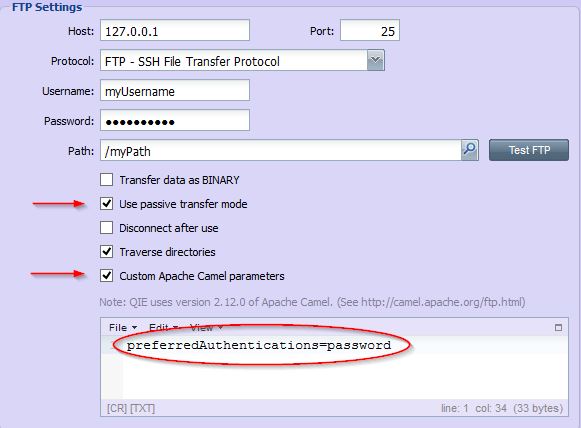The height and width of the screenshot is (428, 581).
Task: Click the preferredAuthentications=password text line
Action: click(259, 345)
